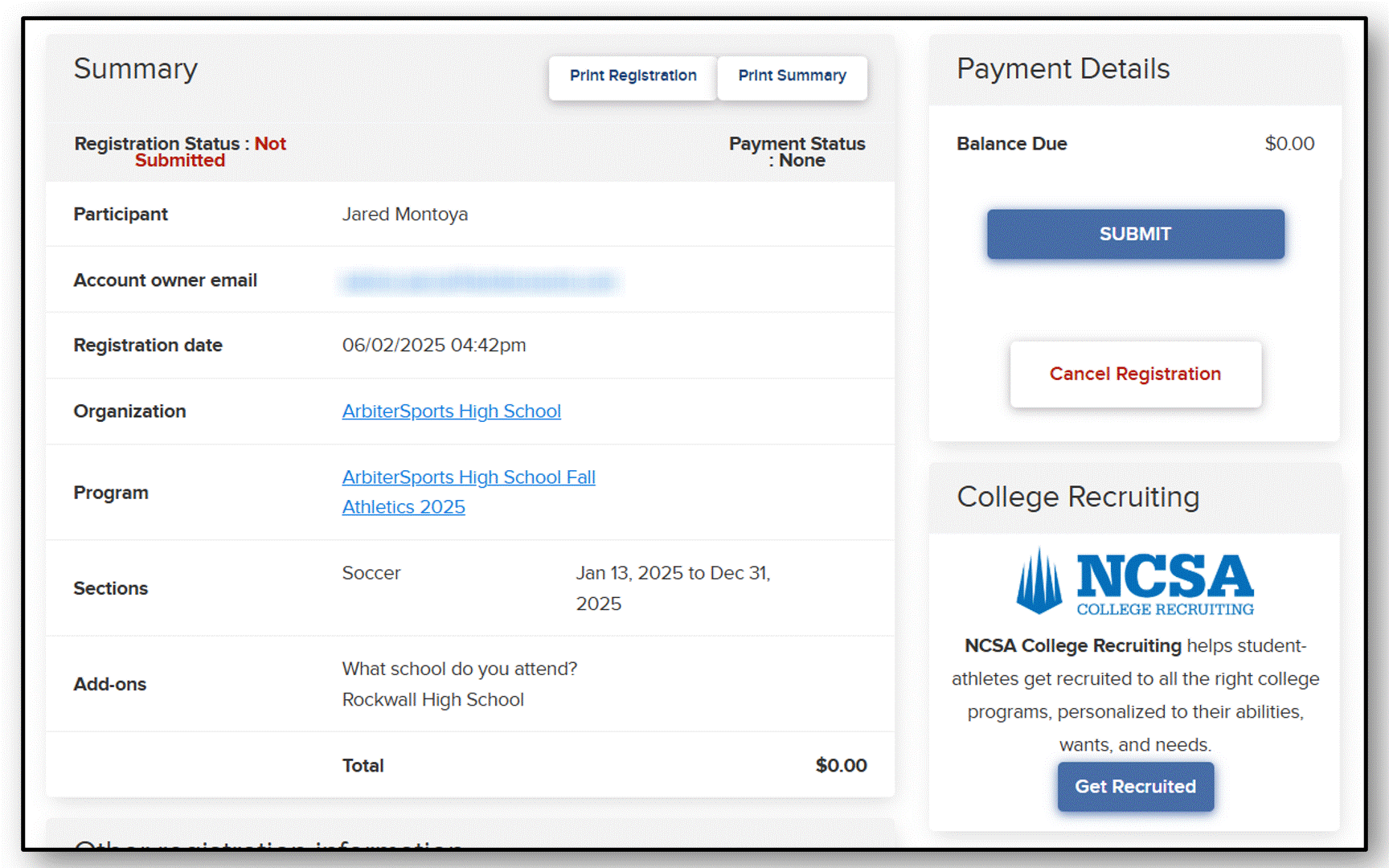Click the Program row label
This screenshot has height=868, width=1389.
click(x=111, y=493)
